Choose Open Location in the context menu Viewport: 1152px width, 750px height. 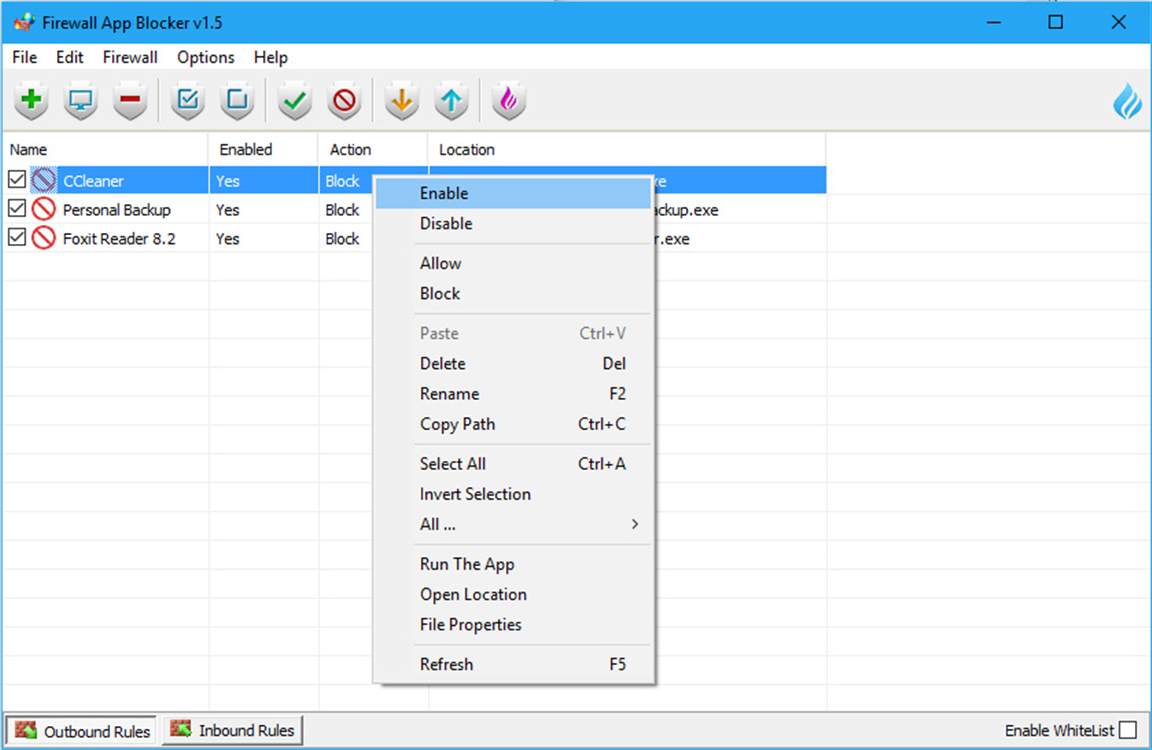pyautogui.click(x=514, y=594)
